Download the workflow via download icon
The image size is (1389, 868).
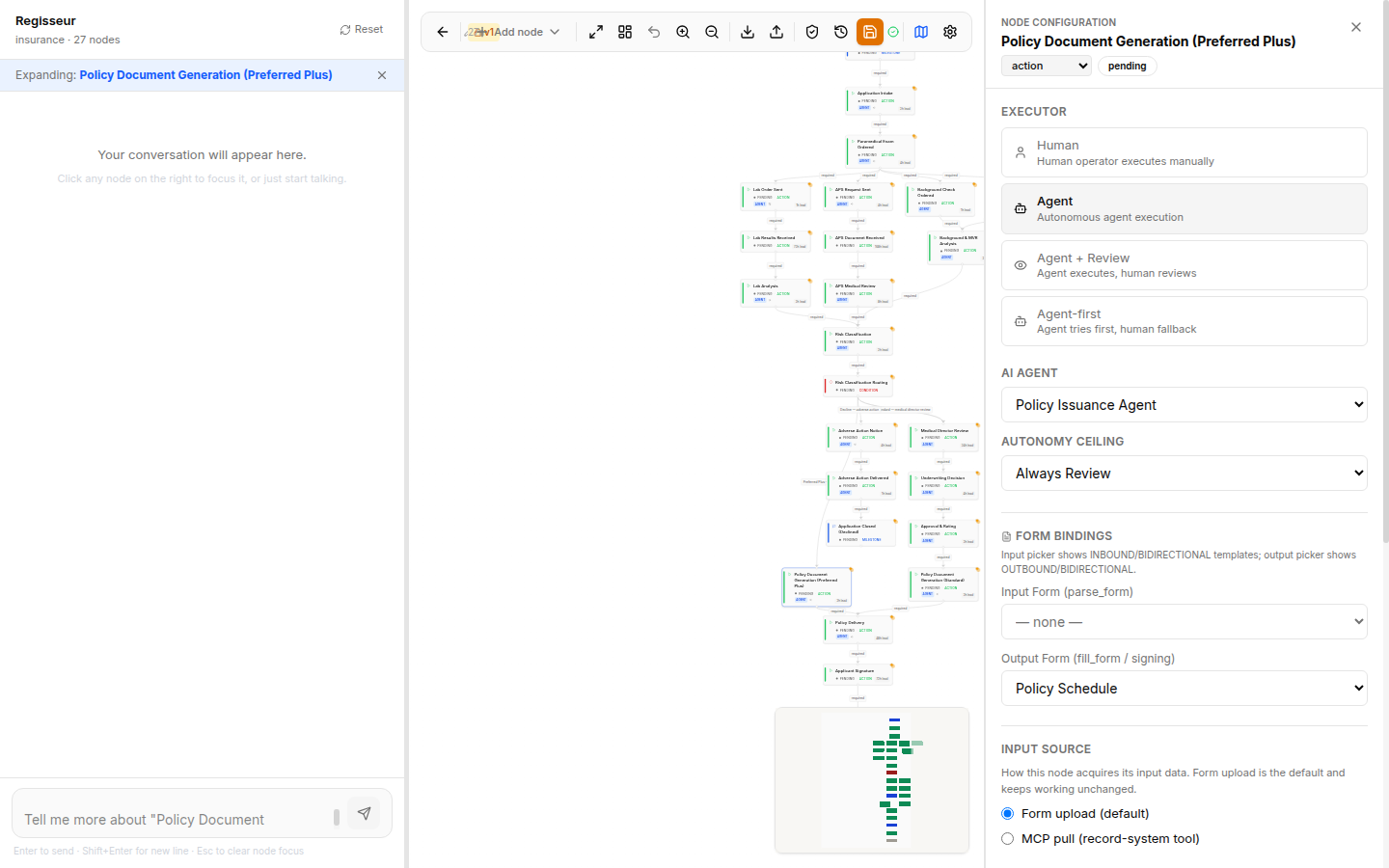click(x=748, y=32)
